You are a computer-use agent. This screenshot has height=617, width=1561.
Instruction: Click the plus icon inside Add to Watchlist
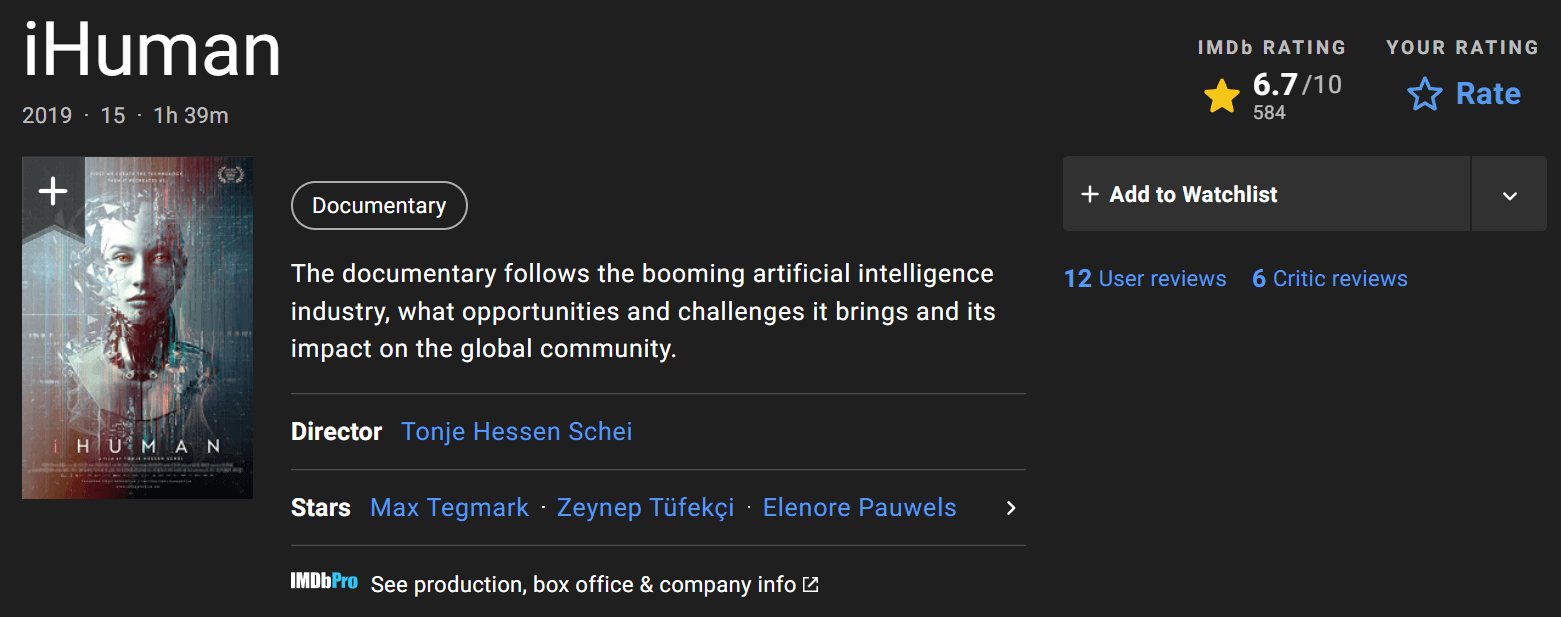pyautogui.click(x=1089, y=193)
